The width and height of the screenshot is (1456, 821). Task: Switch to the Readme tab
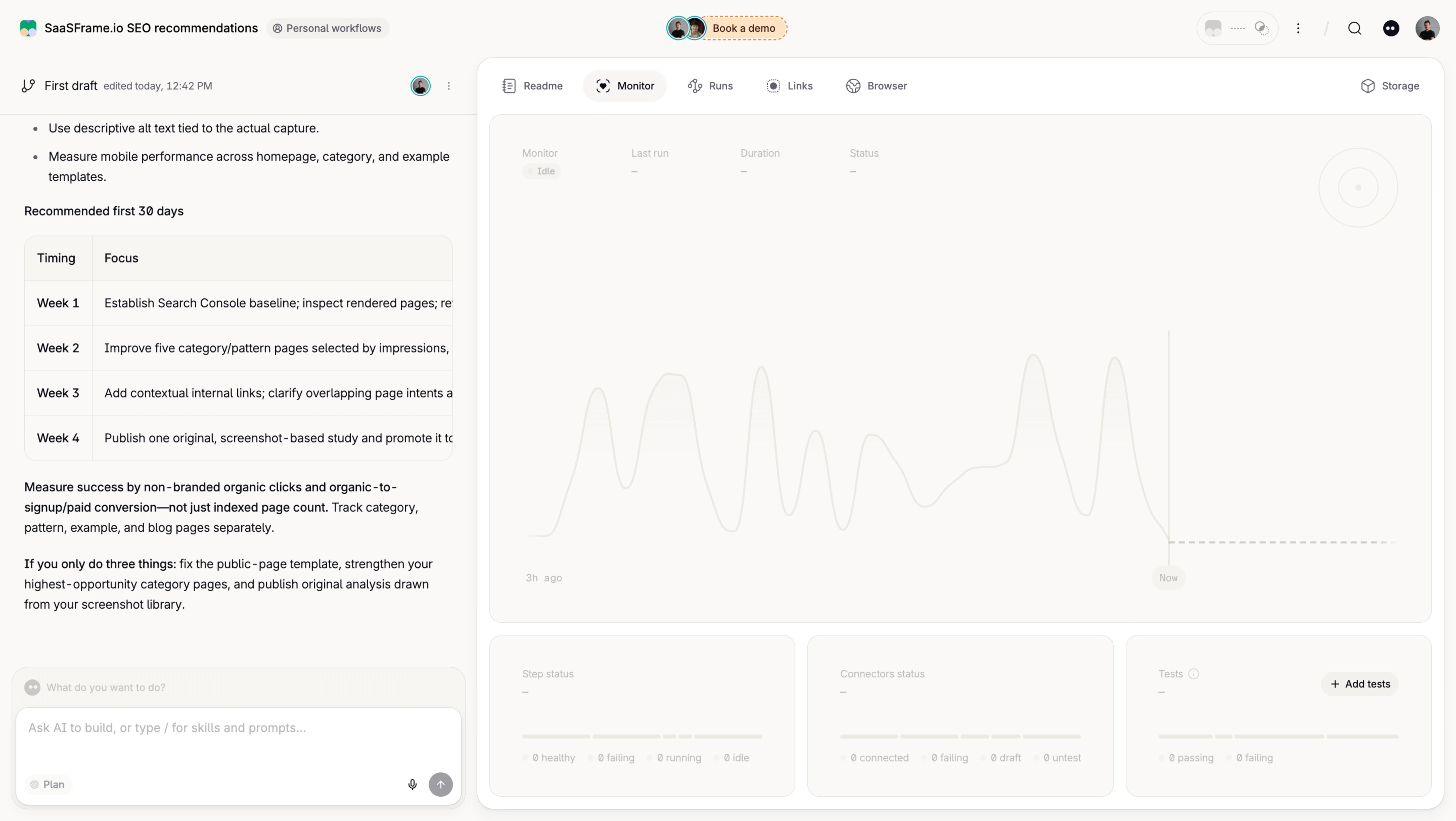pos(532,86)
